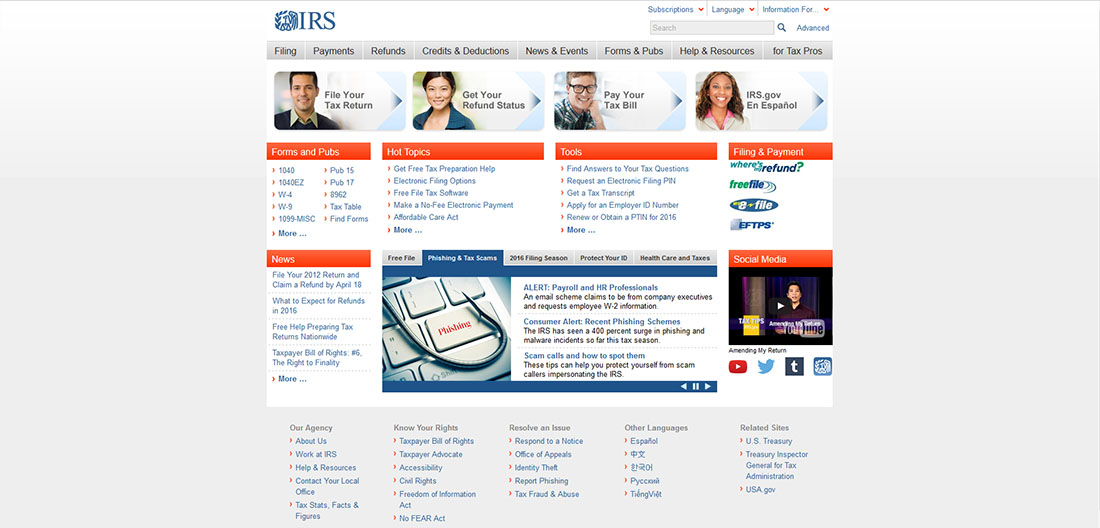Open the Help & Resources menu

(x=717, y=51)
